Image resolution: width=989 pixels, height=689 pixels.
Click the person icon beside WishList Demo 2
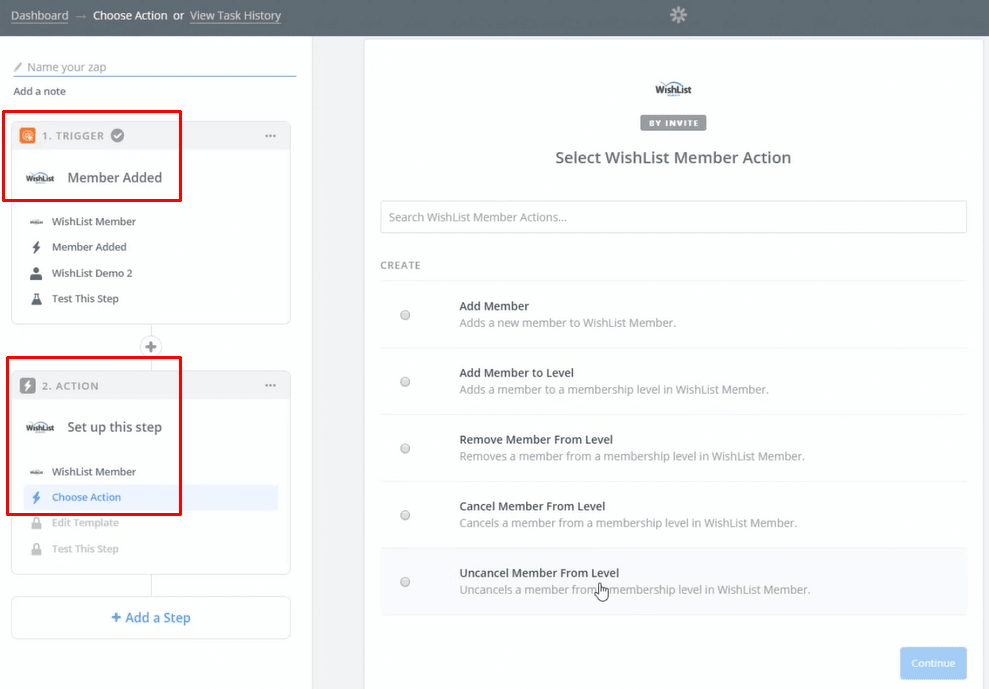(x=36, y=273)
